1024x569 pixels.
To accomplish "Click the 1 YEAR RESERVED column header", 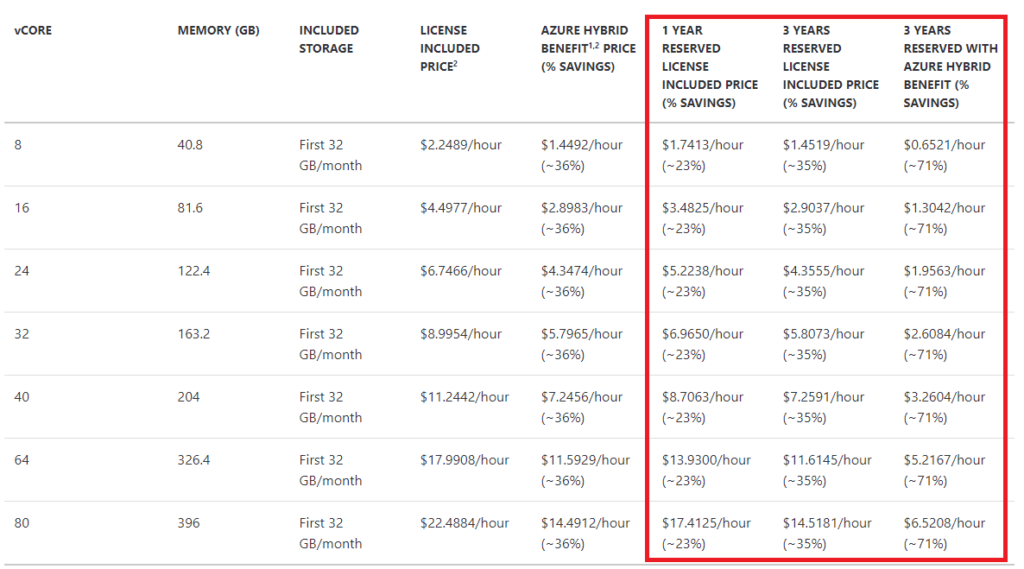I will [x=709, y=66].
